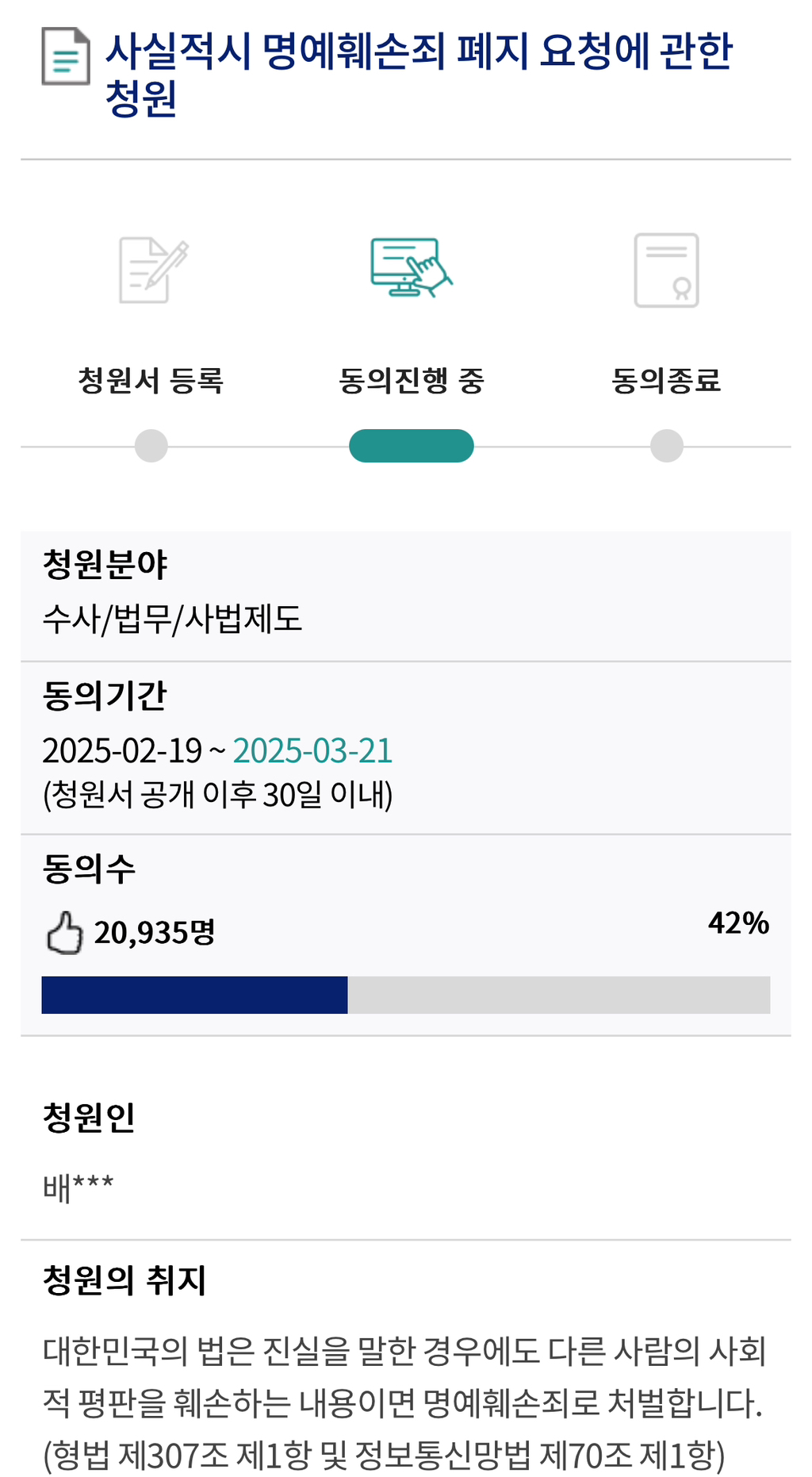Click the 20,935명 consent count

point(155,933)
